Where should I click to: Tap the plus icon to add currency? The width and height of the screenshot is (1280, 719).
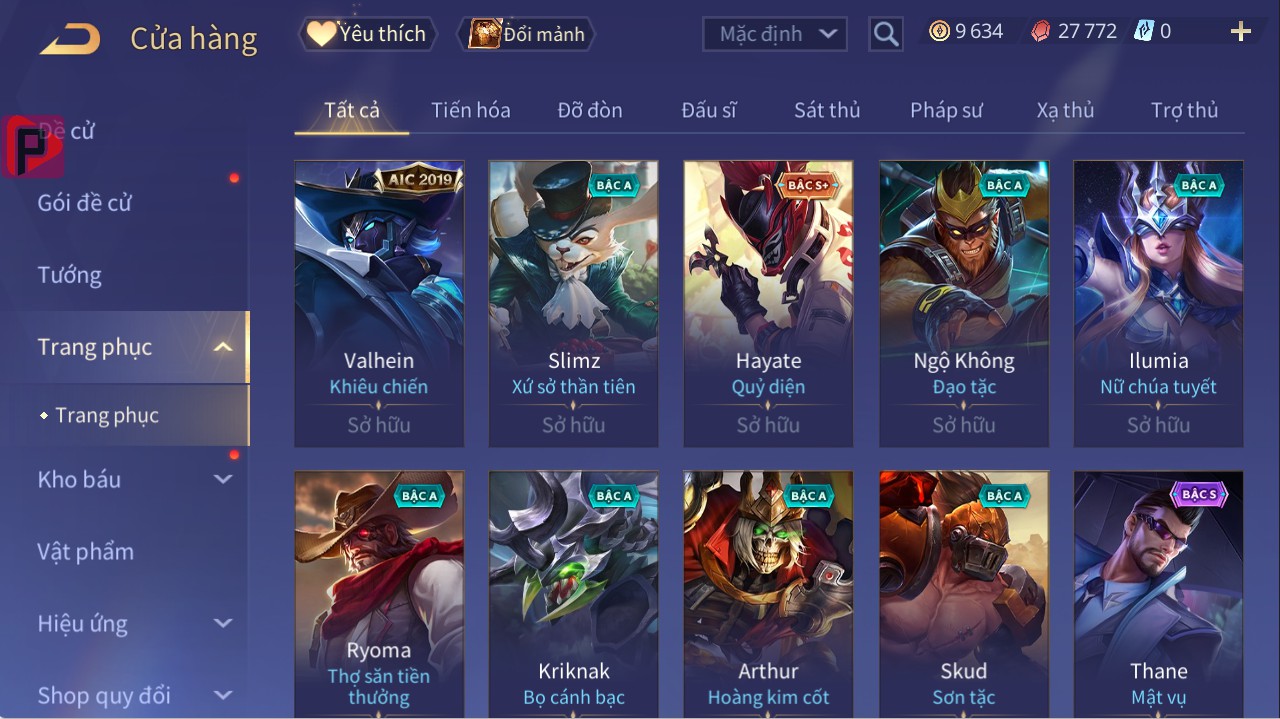coord(1241,32)
